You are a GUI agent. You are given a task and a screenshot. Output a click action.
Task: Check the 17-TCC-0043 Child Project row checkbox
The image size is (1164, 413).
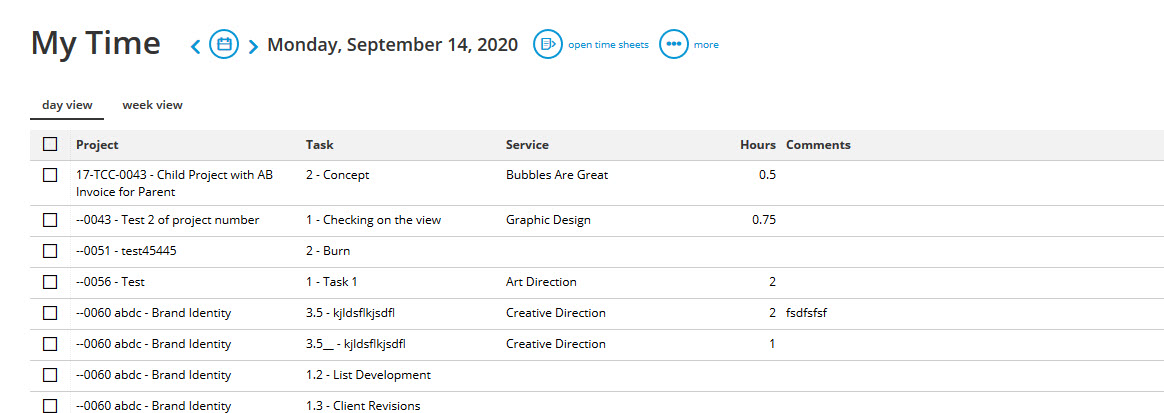coord(50,175)
